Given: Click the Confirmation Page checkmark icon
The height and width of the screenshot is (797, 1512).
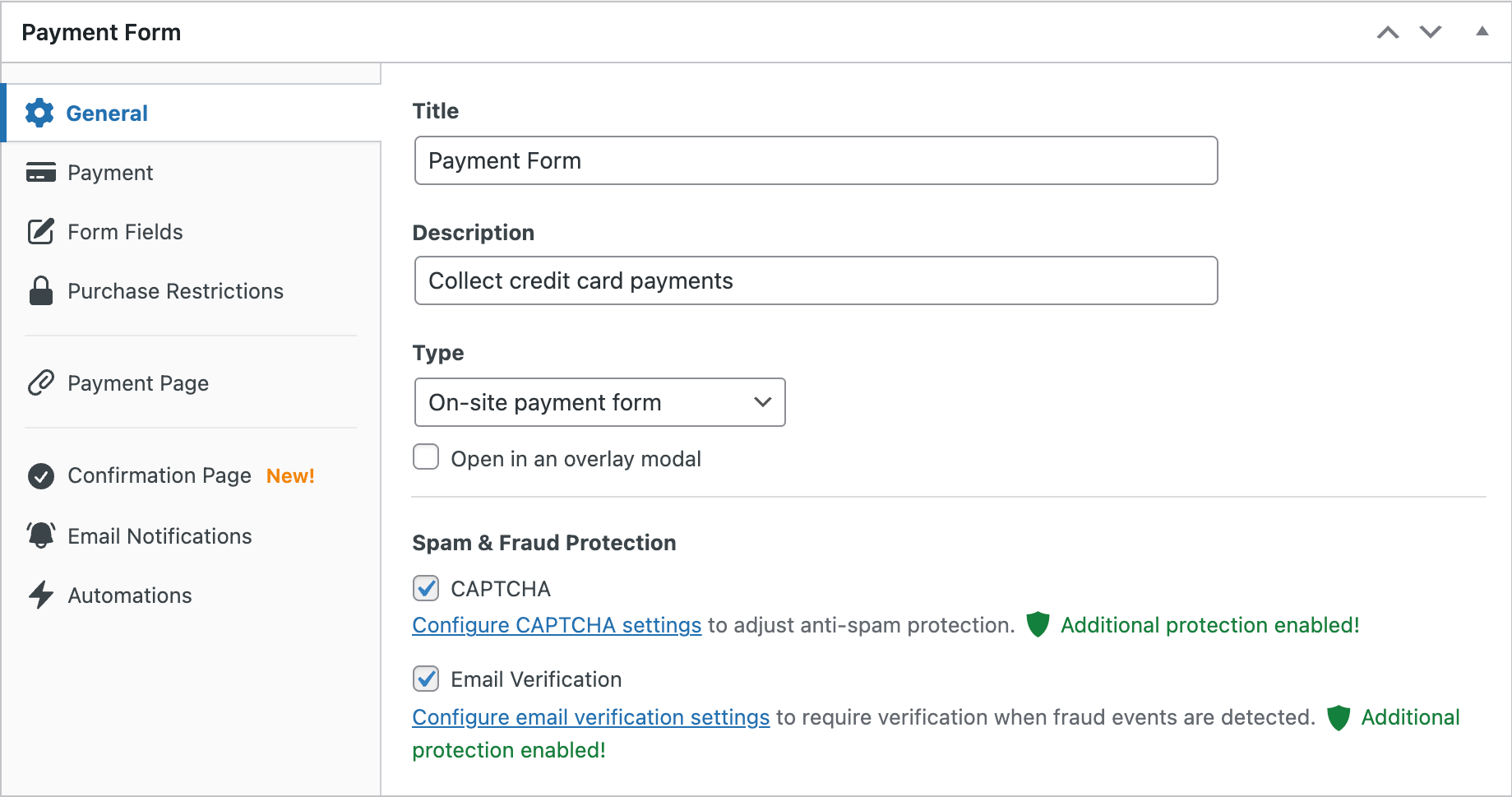Looking at the screenshot, I should pos(41,476).
